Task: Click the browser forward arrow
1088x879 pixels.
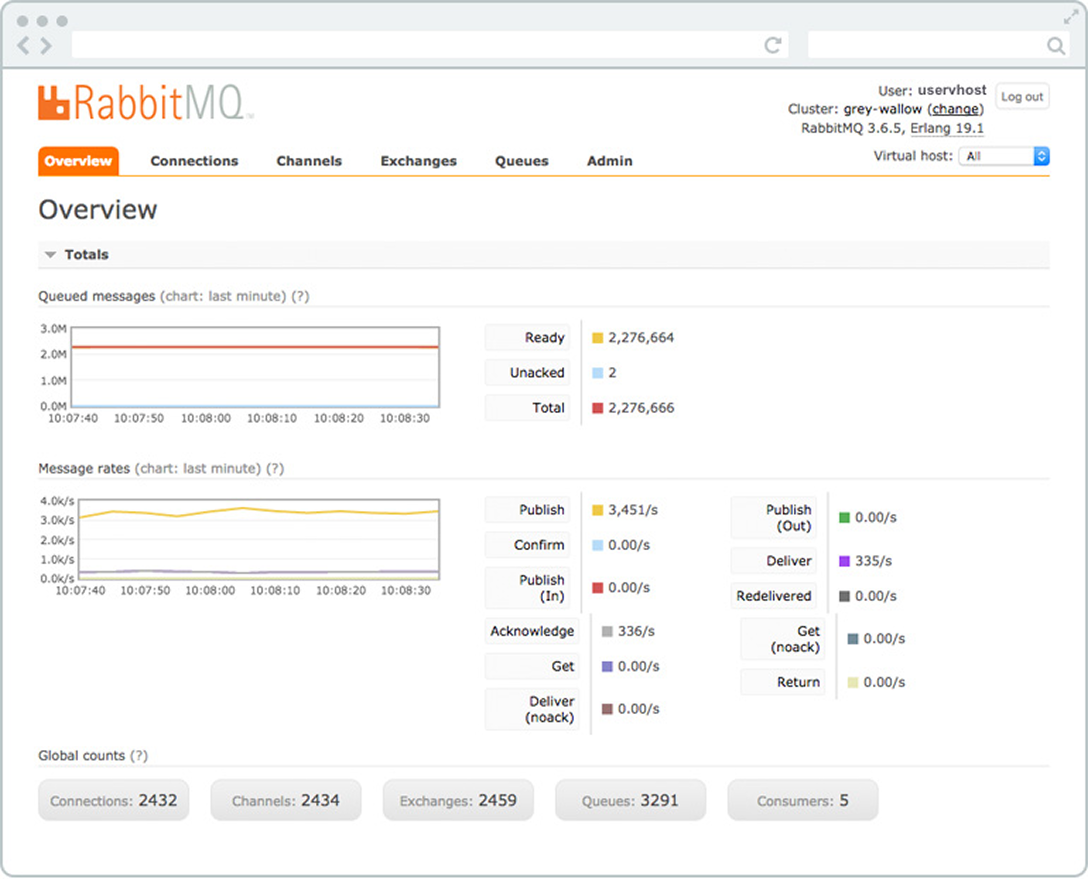Action: tap(45, 45)
